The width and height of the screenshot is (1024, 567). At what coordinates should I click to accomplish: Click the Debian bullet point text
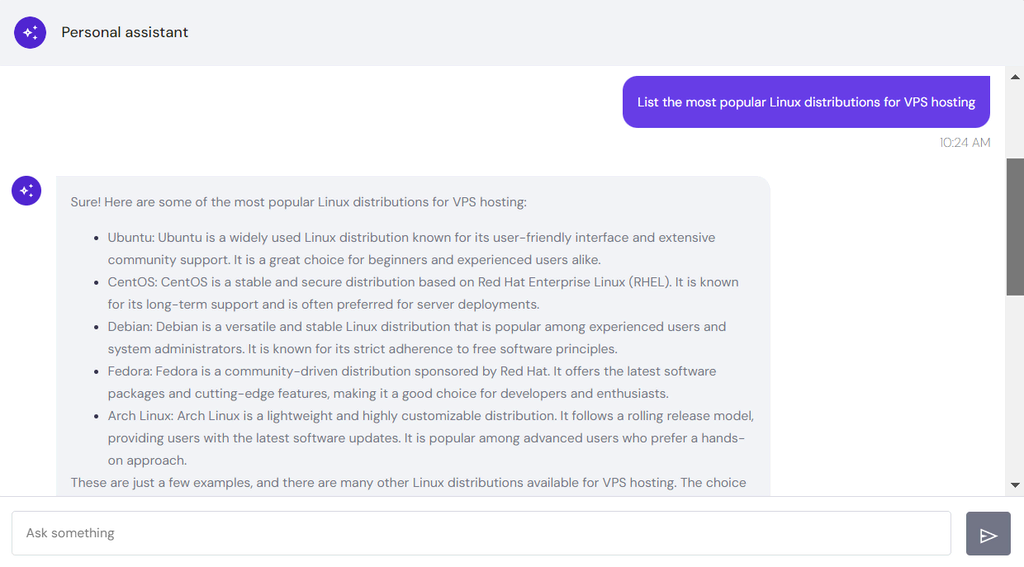pos(417,338)
